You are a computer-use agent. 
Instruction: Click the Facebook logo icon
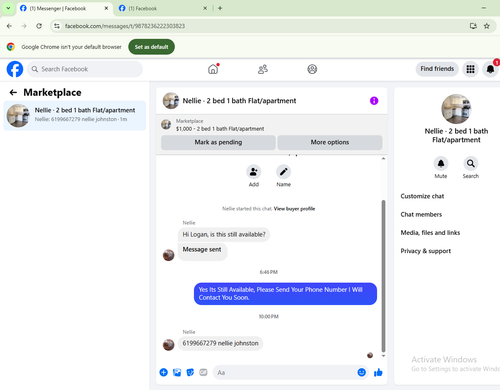[15, 69]
